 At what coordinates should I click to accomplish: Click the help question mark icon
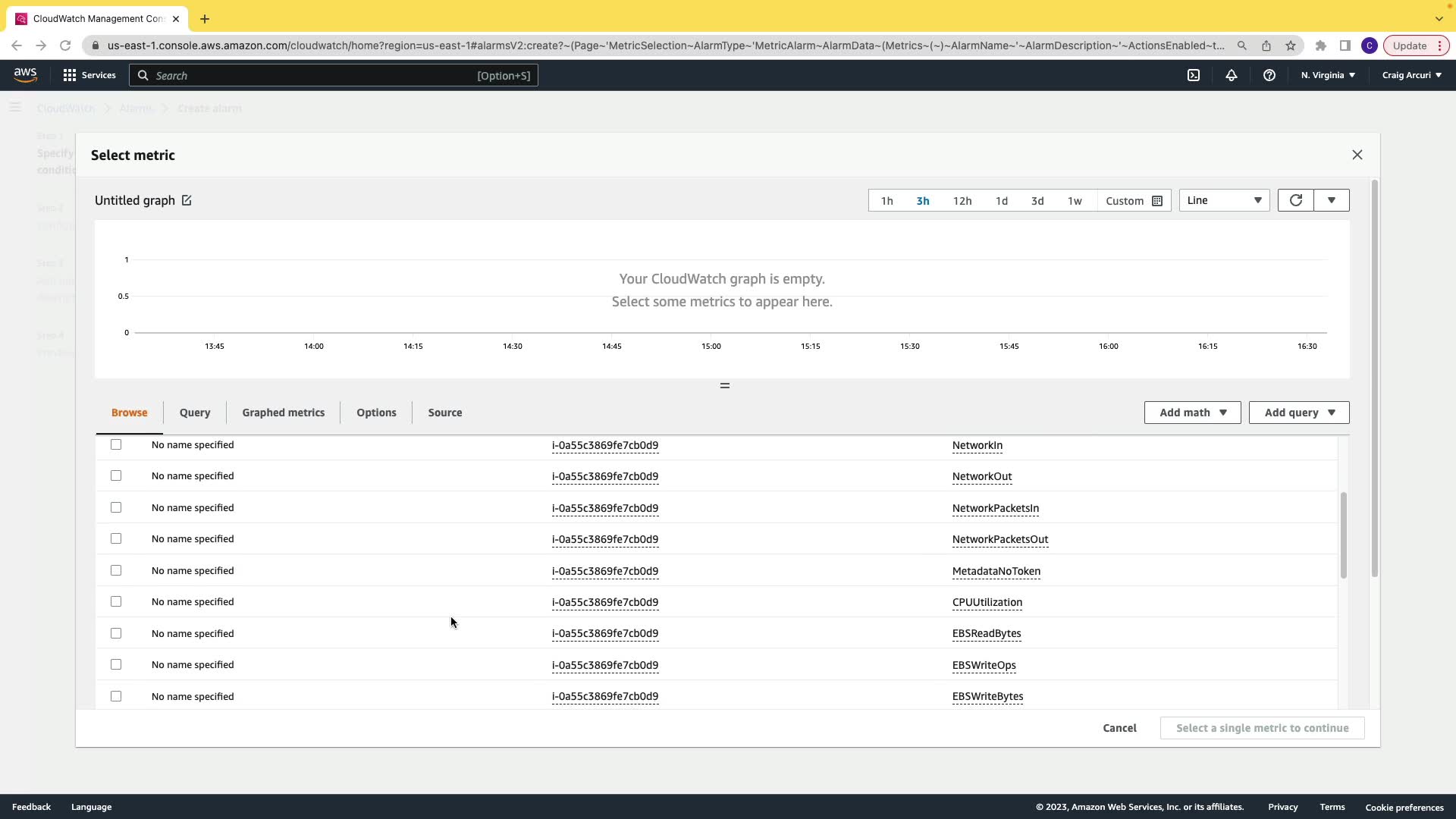(1269, 75)
